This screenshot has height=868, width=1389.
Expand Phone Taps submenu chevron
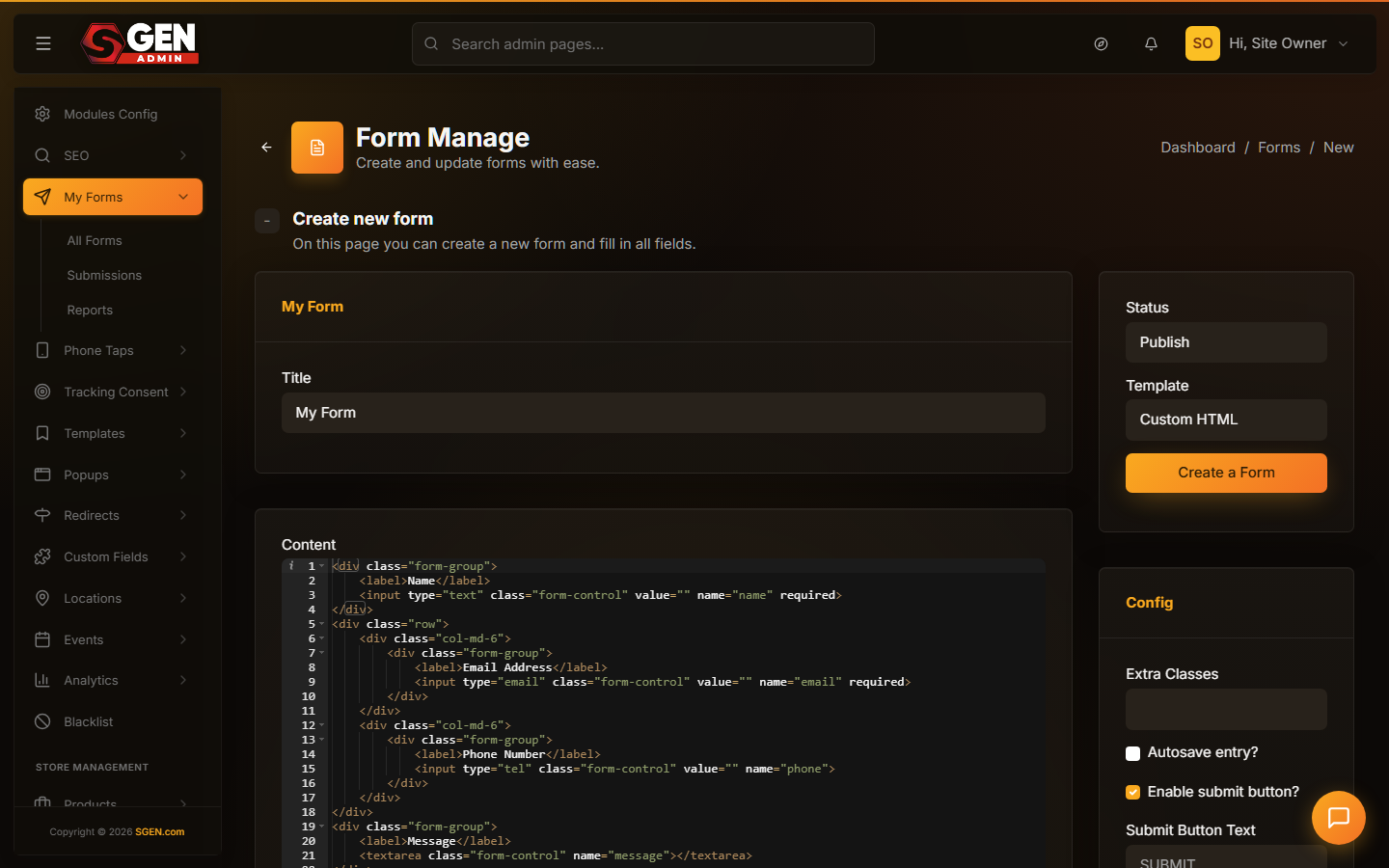[183, 350]
